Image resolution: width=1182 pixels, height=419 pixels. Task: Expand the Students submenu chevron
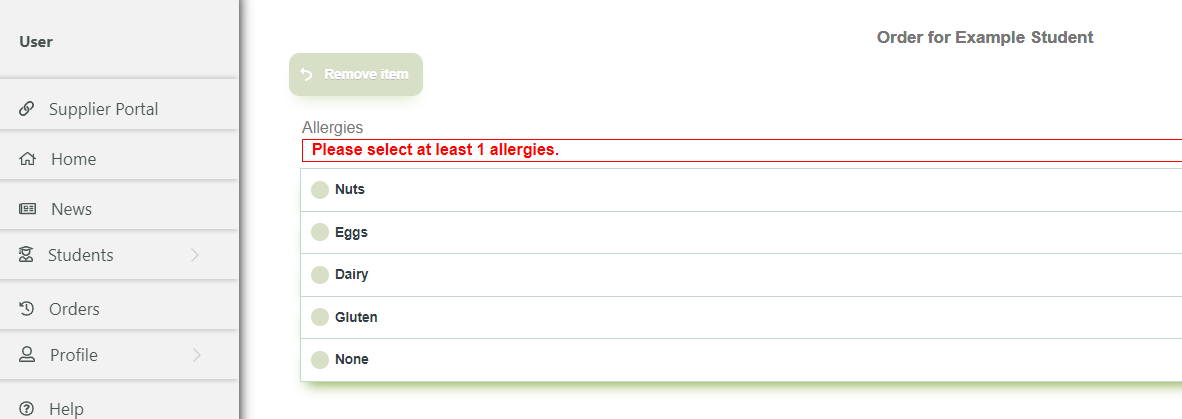pos(195,255)
